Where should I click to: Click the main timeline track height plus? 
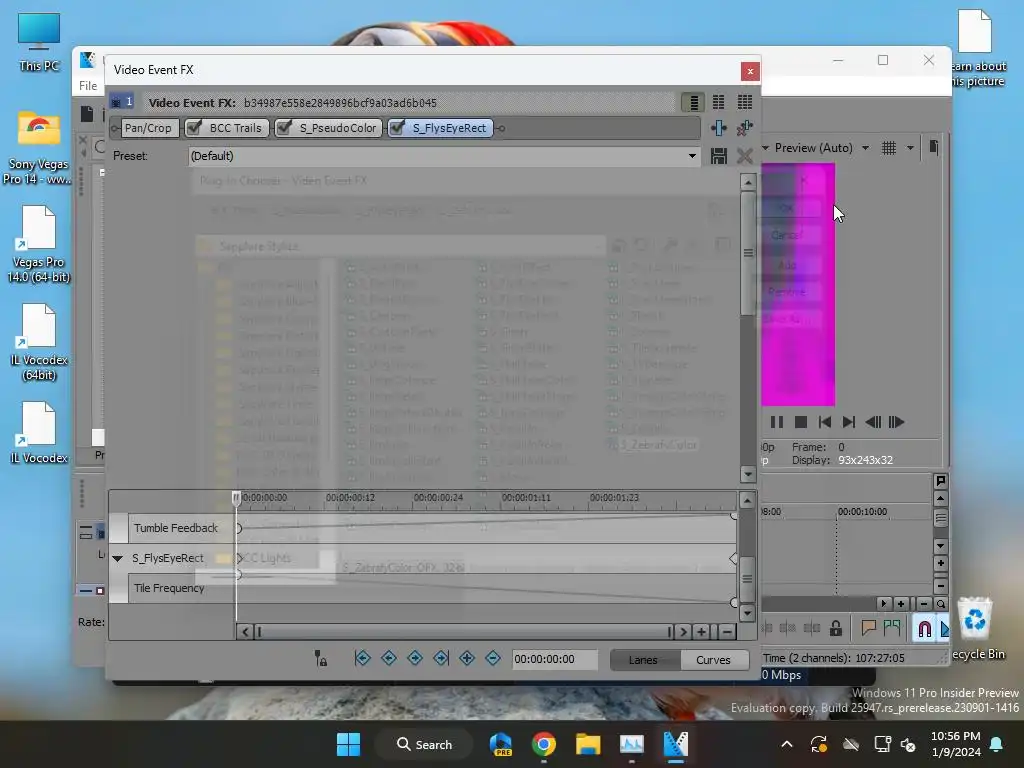tap(940, 564)
